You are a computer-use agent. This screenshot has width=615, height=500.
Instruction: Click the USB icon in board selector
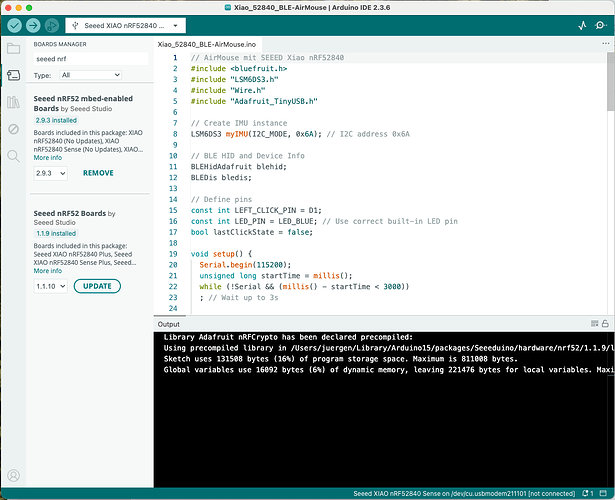coord(75,25)
